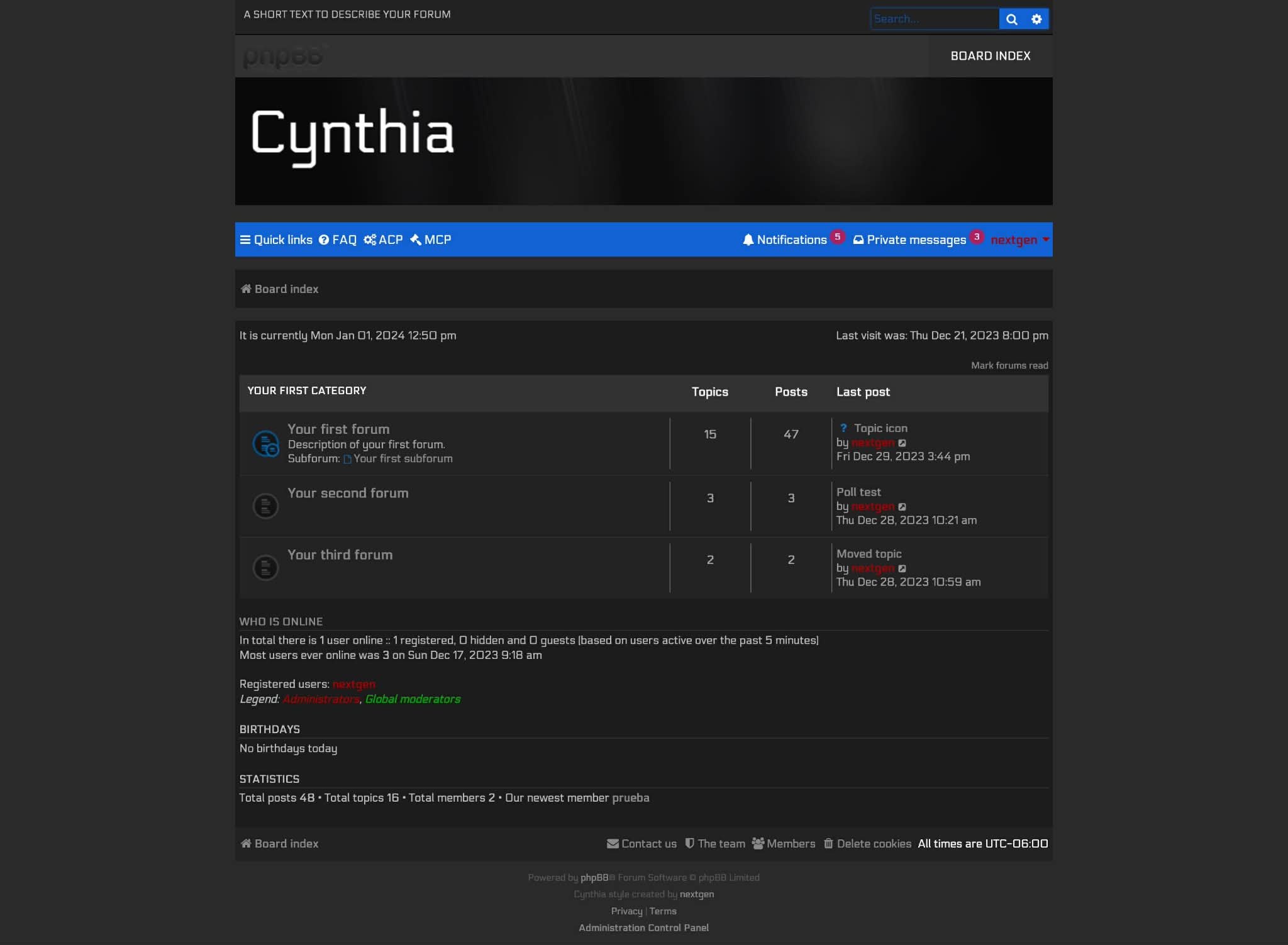This screenshot has height=945, width=1288.
Task: Click newest member prueba link
Action: point(631,797)
